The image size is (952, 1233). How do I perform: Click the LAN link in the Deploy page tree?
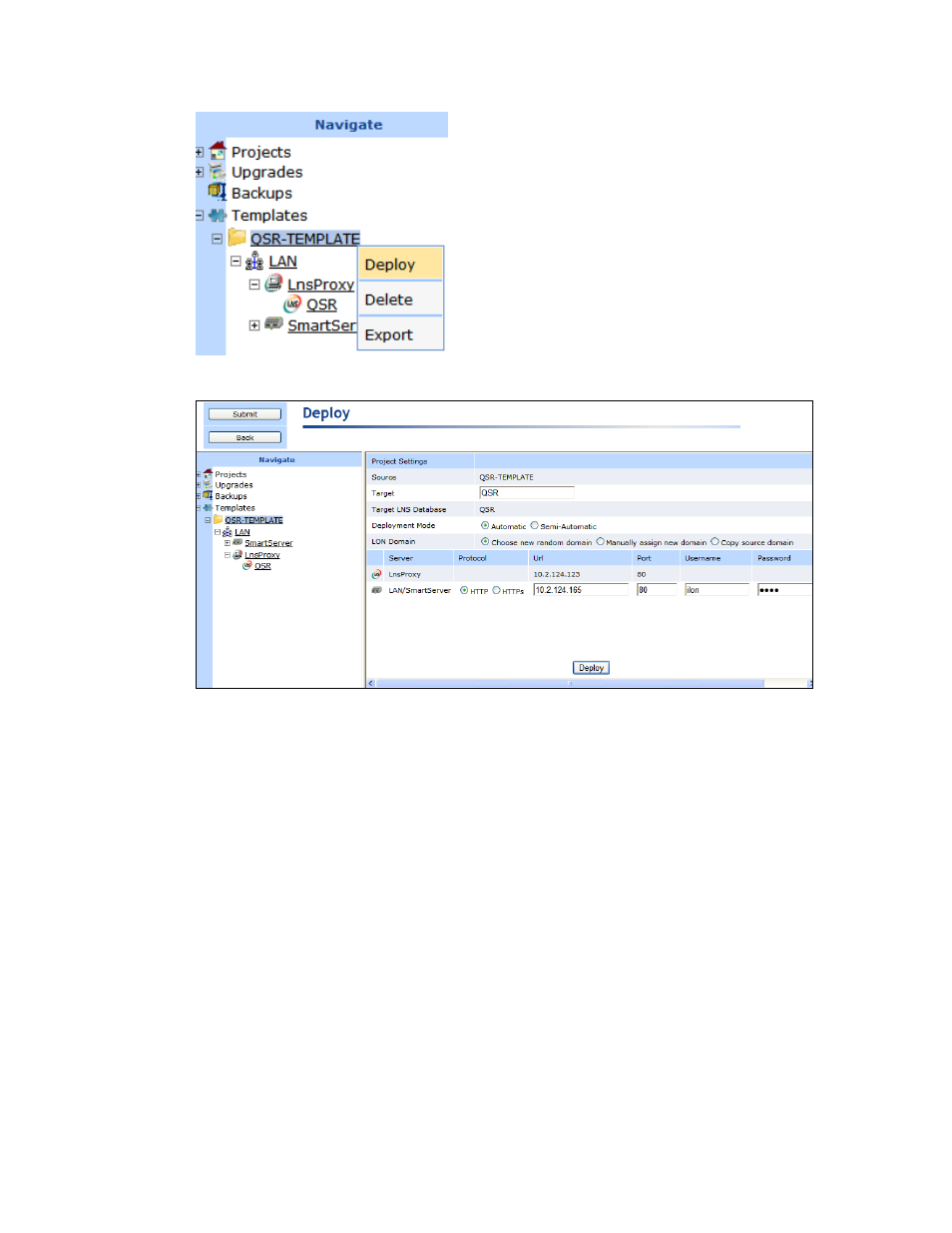(x=242, y=532)
